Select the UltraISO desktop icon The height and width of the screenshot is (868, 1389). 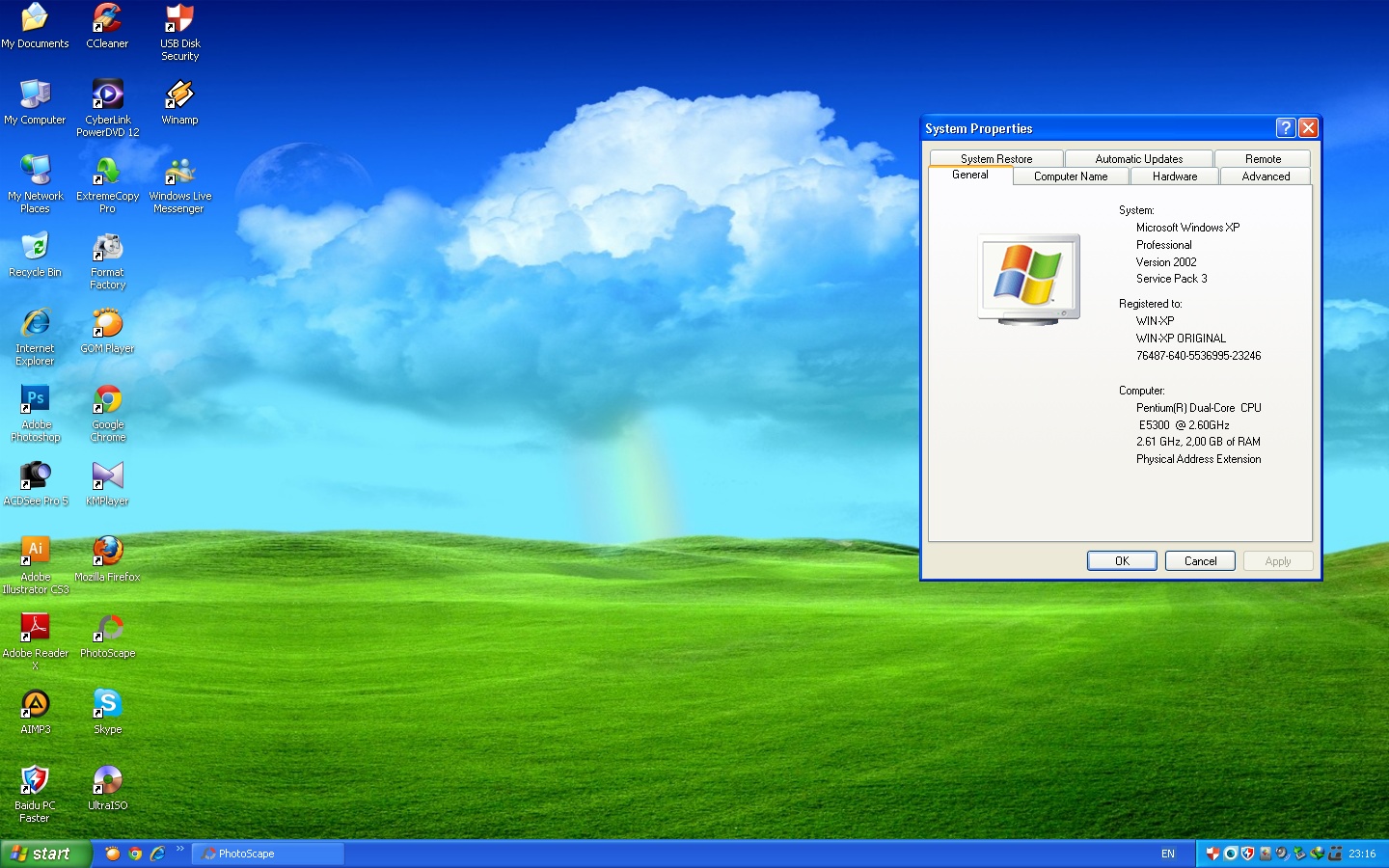tap(107, 787)
